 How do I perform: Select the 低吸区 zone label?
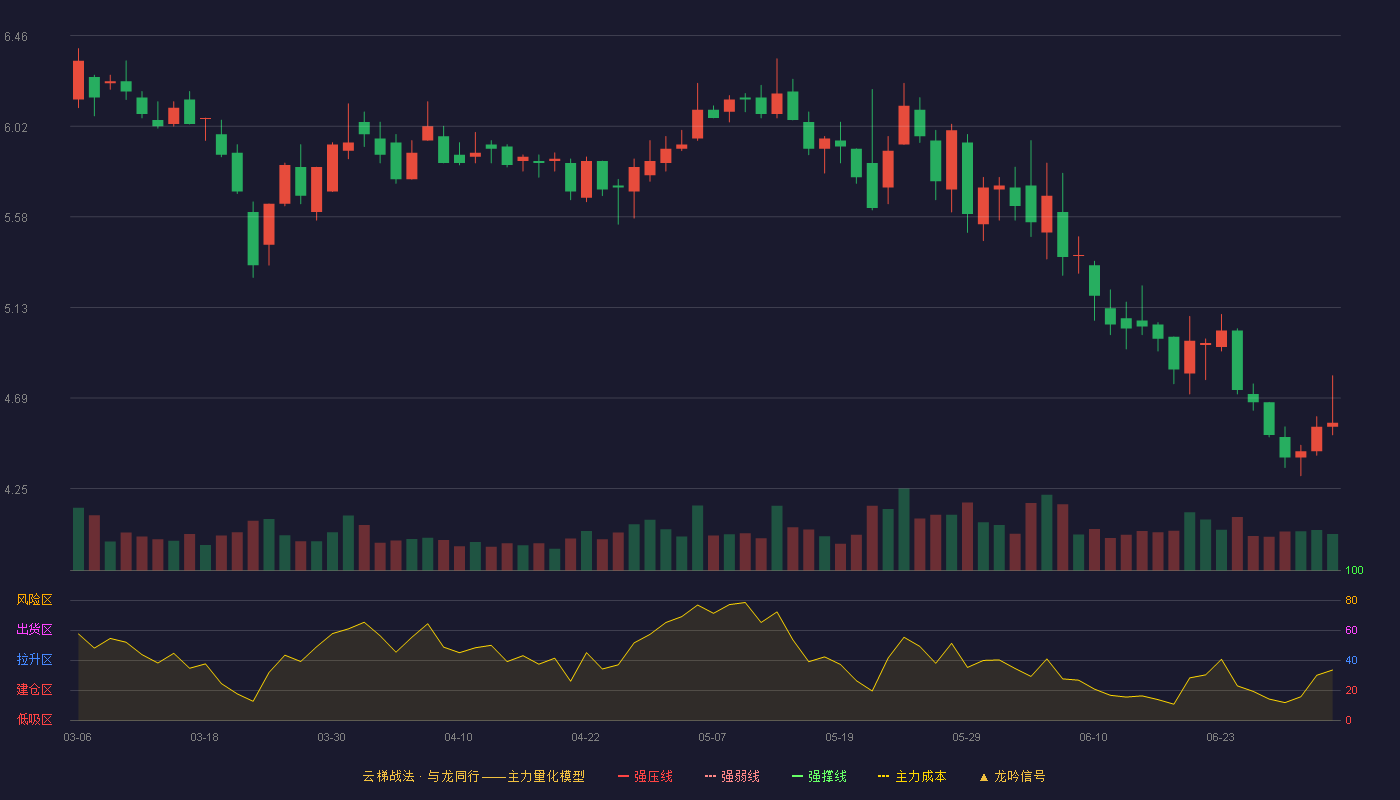(34, 720)
